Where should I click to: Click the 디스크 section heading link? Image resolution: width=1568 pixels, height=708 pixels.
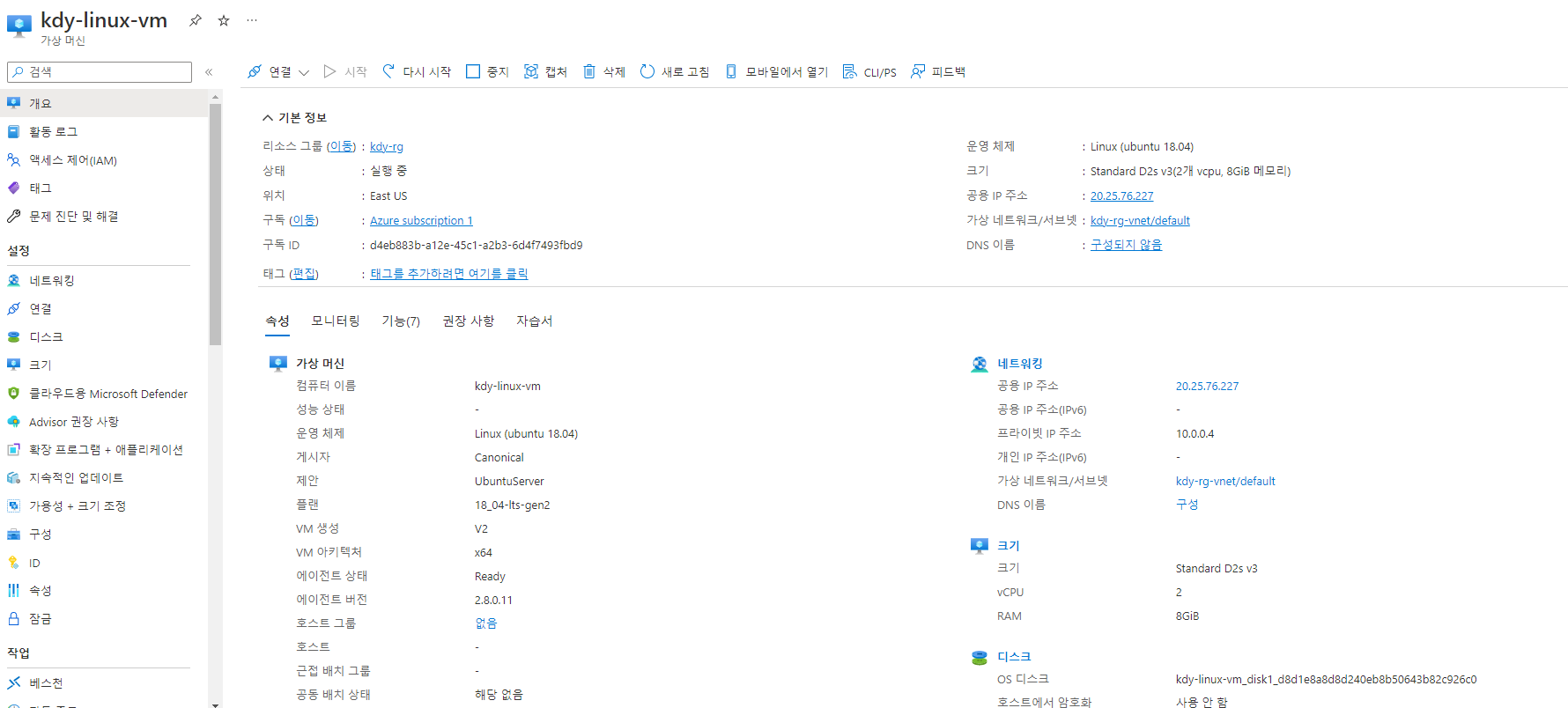point(1014,657)
